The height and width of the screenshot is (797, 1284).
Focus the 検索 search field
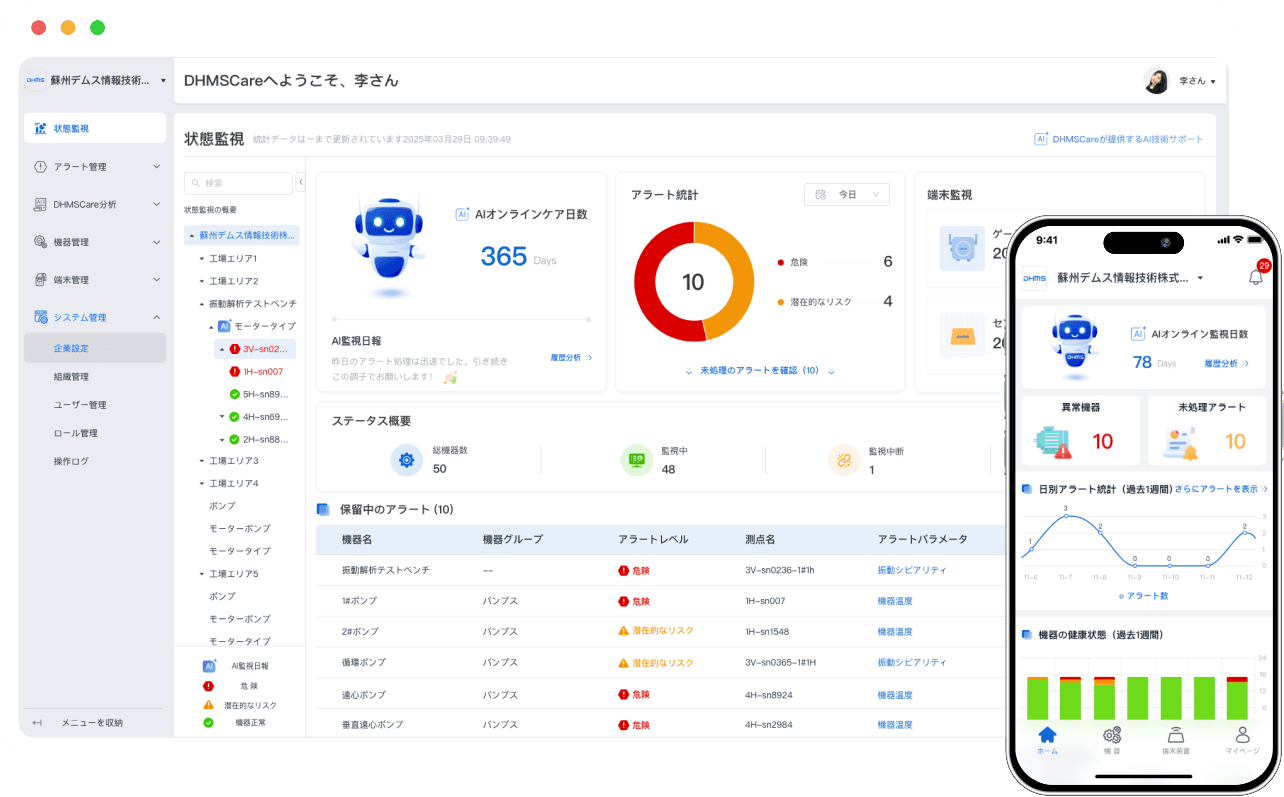(238, 183)
